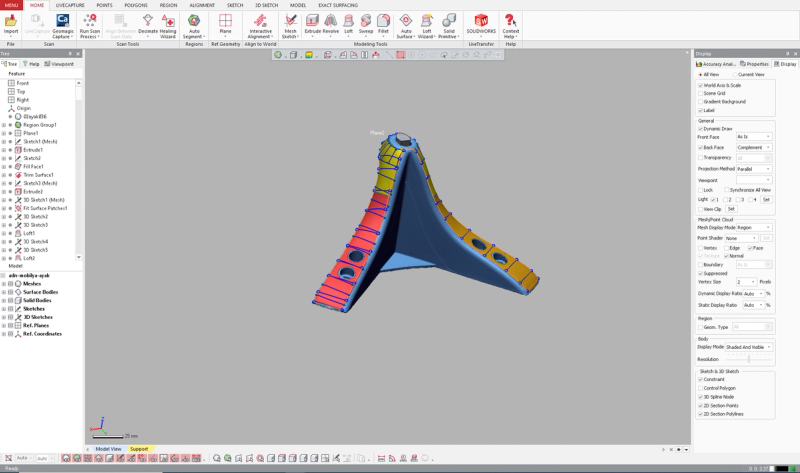Open the Mesh Display Mode dropdown
Image resolution: width=800 pixels, height=473 pixels.
point(754,228)
